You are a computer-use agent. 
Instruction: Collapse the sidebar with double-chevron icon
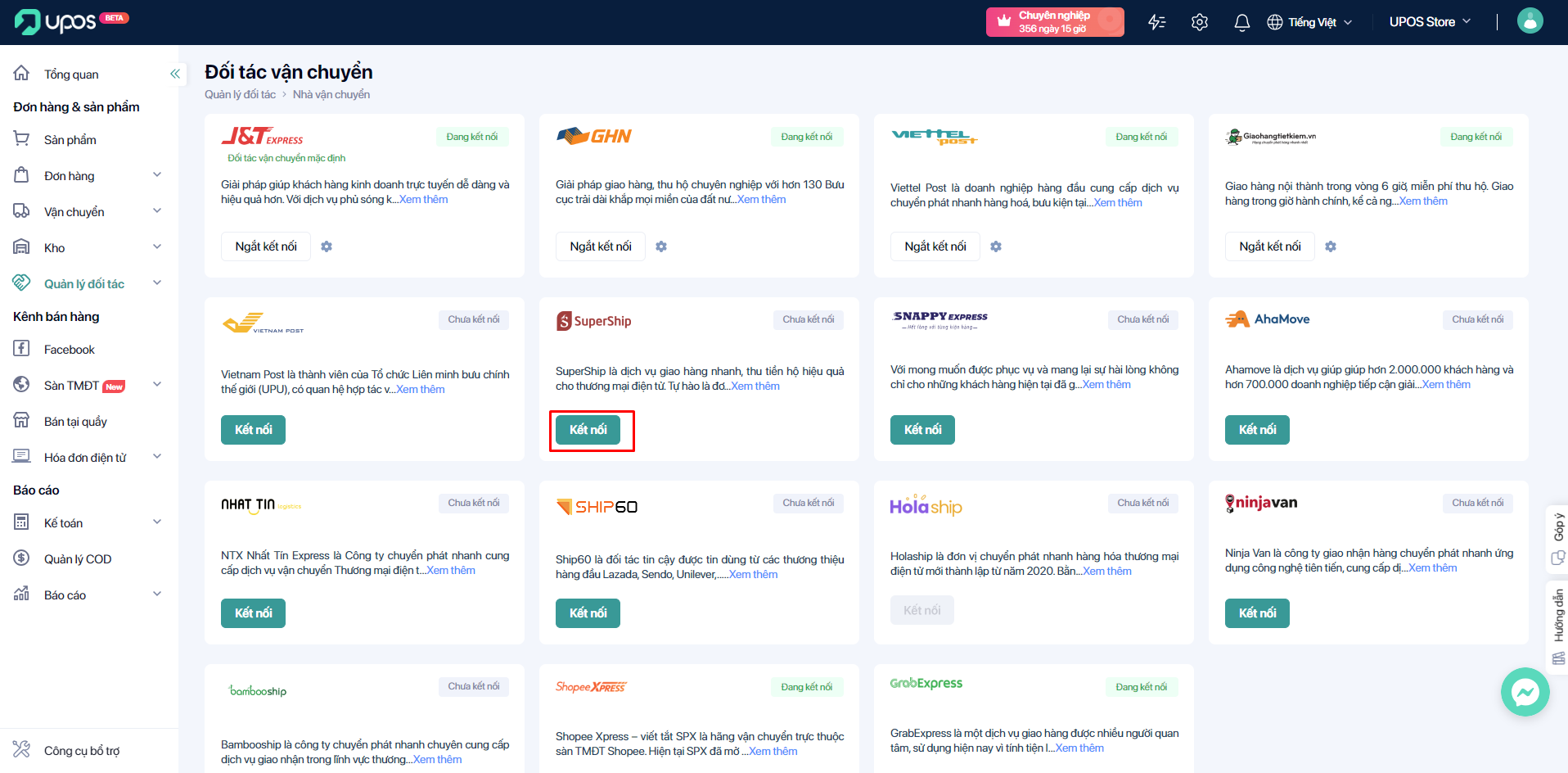coord(174,75)
